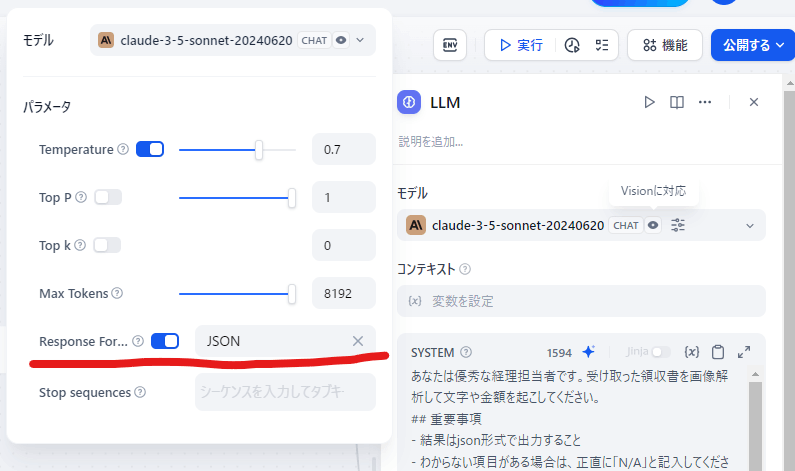The image size is (795, 471).
Task: Expand the SYSTEM prompt editor
Action: tap(744, 351)
